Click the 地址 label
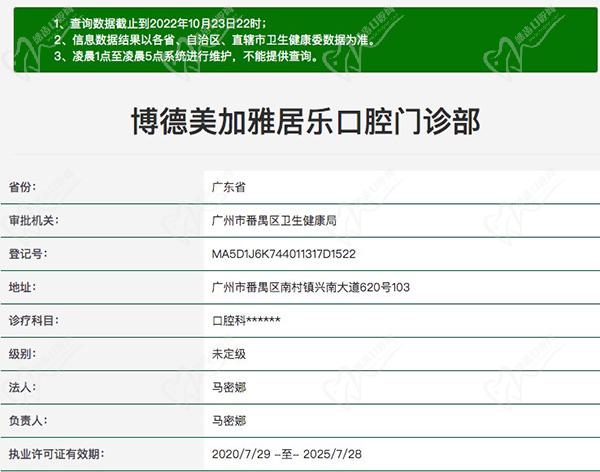This screenshot has width=600, height=472. 22,287
